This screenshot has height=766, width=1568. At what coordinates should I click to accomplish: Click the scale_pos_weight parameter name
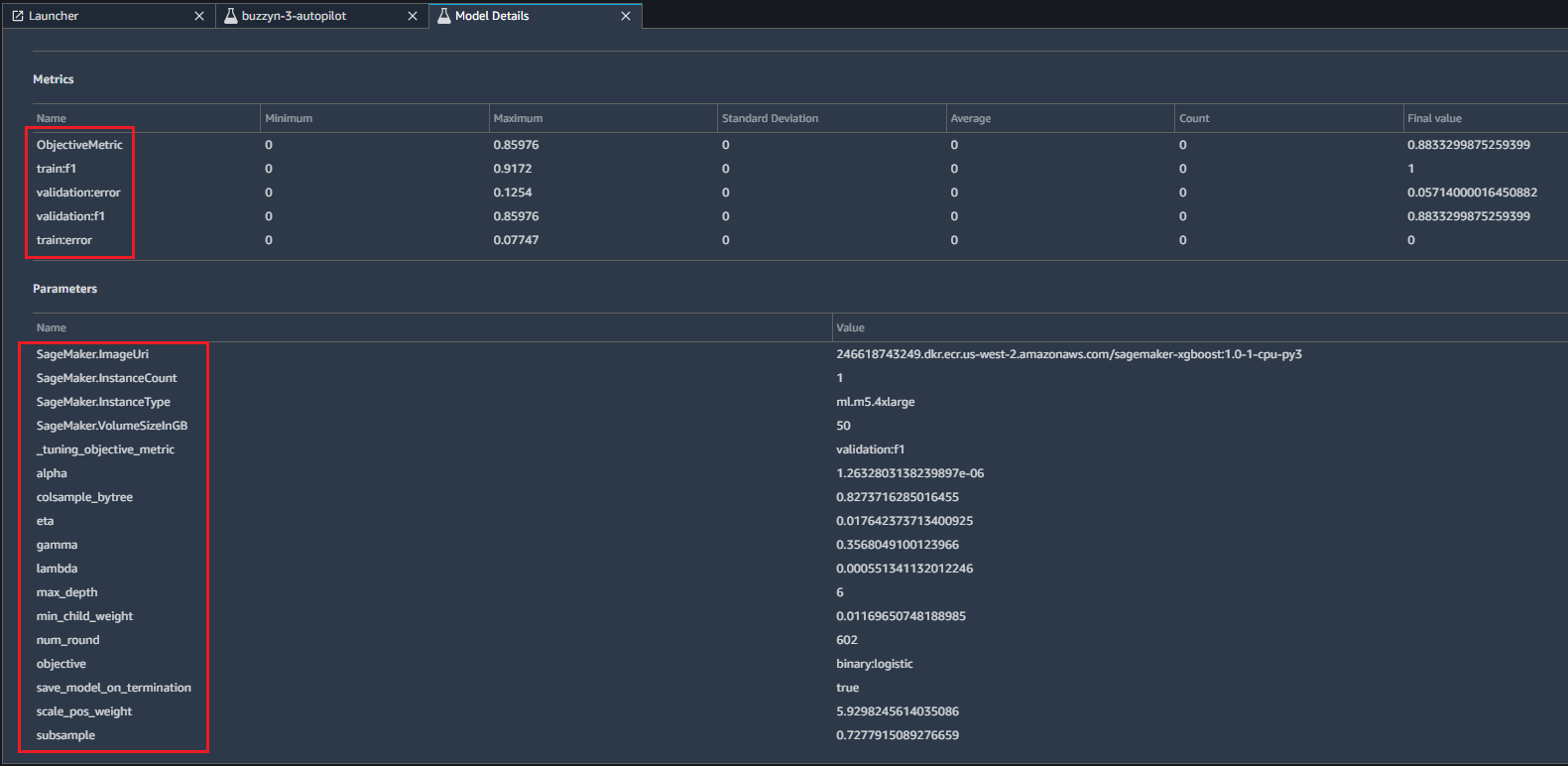pos(84,711)
